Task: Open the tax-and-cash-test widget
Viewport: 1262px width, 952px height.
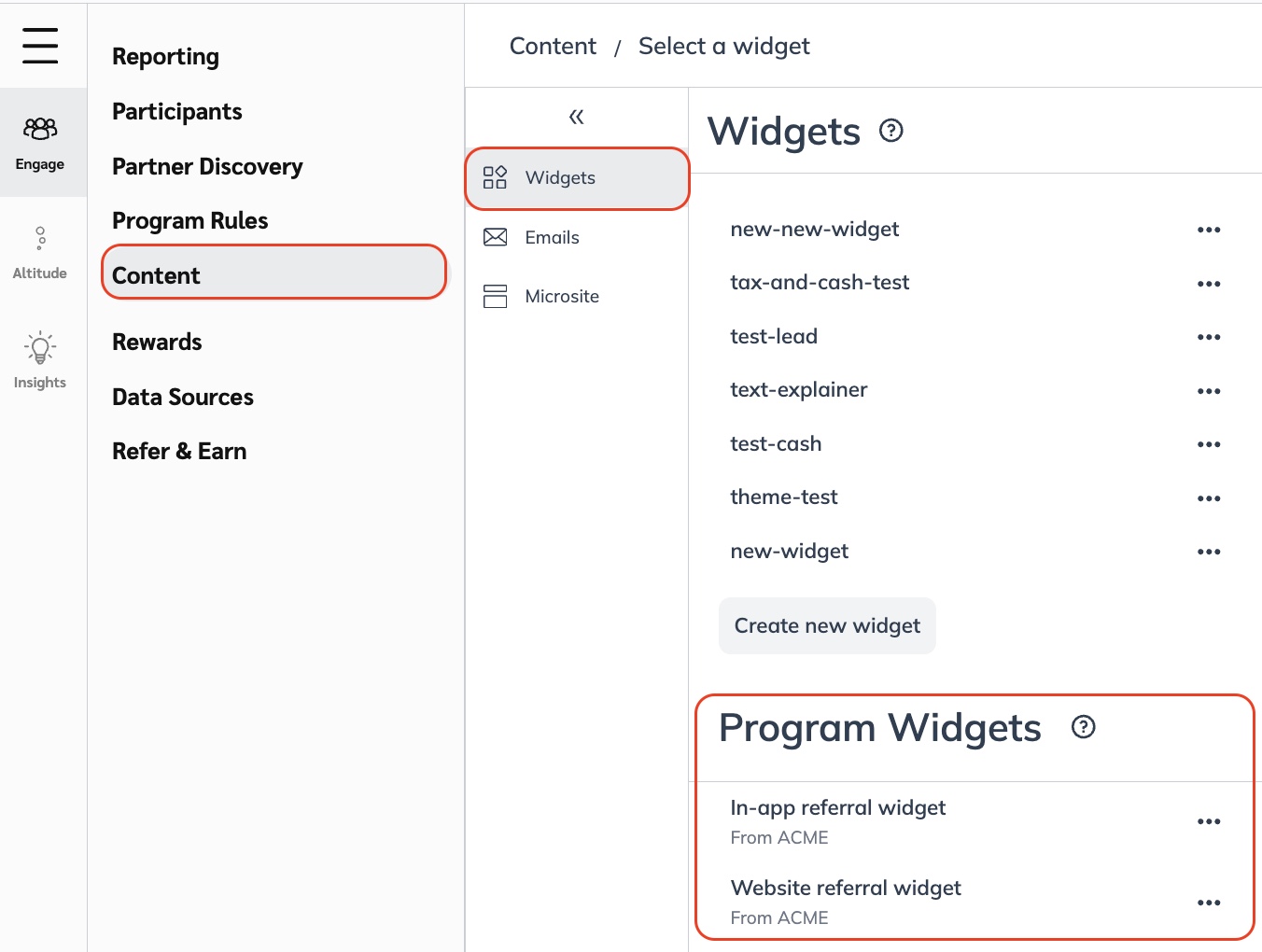Action: coord(820,283)
